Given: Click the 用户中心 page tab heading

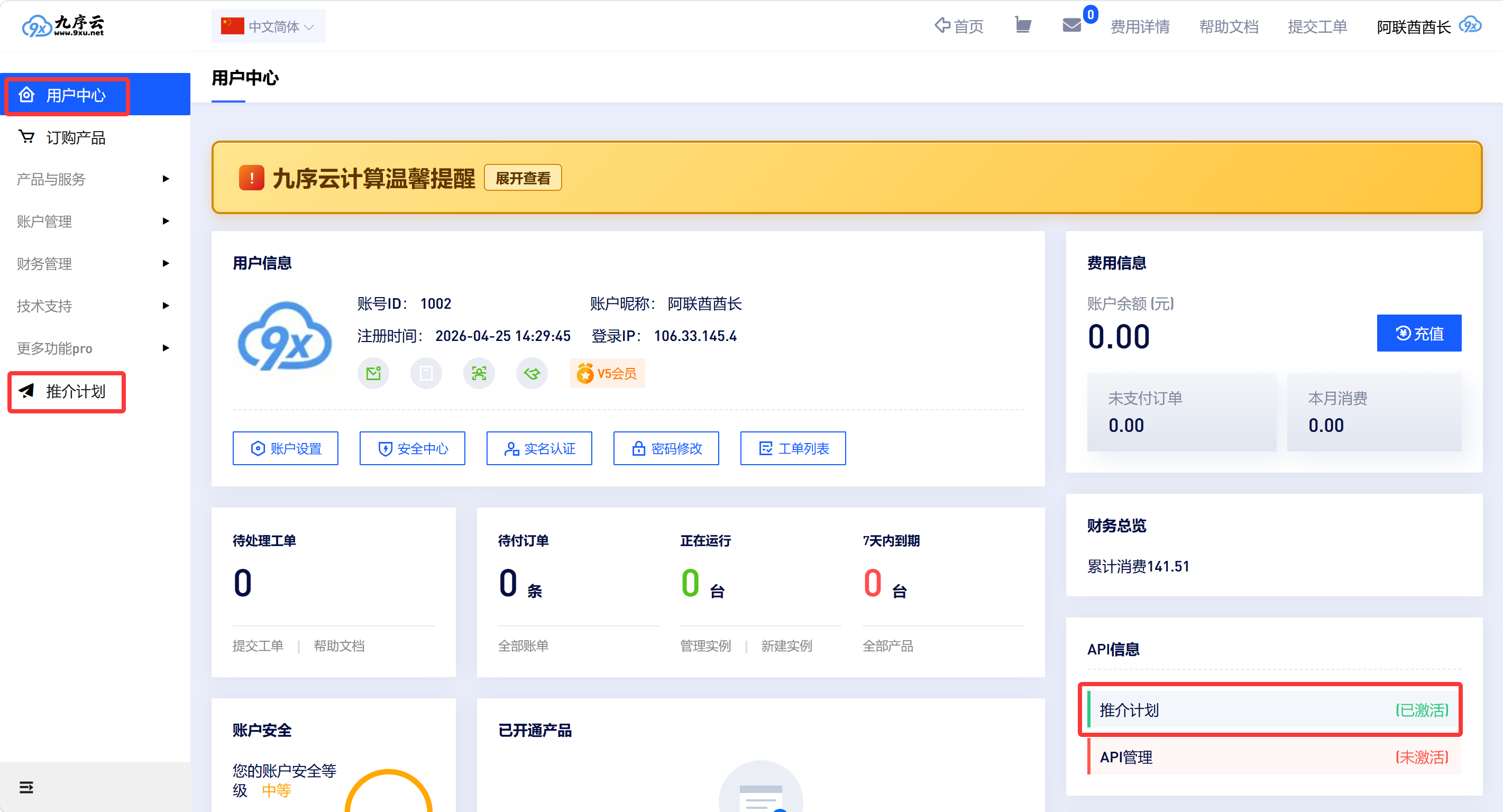Looking at the screenshot, I should point(245,78).
